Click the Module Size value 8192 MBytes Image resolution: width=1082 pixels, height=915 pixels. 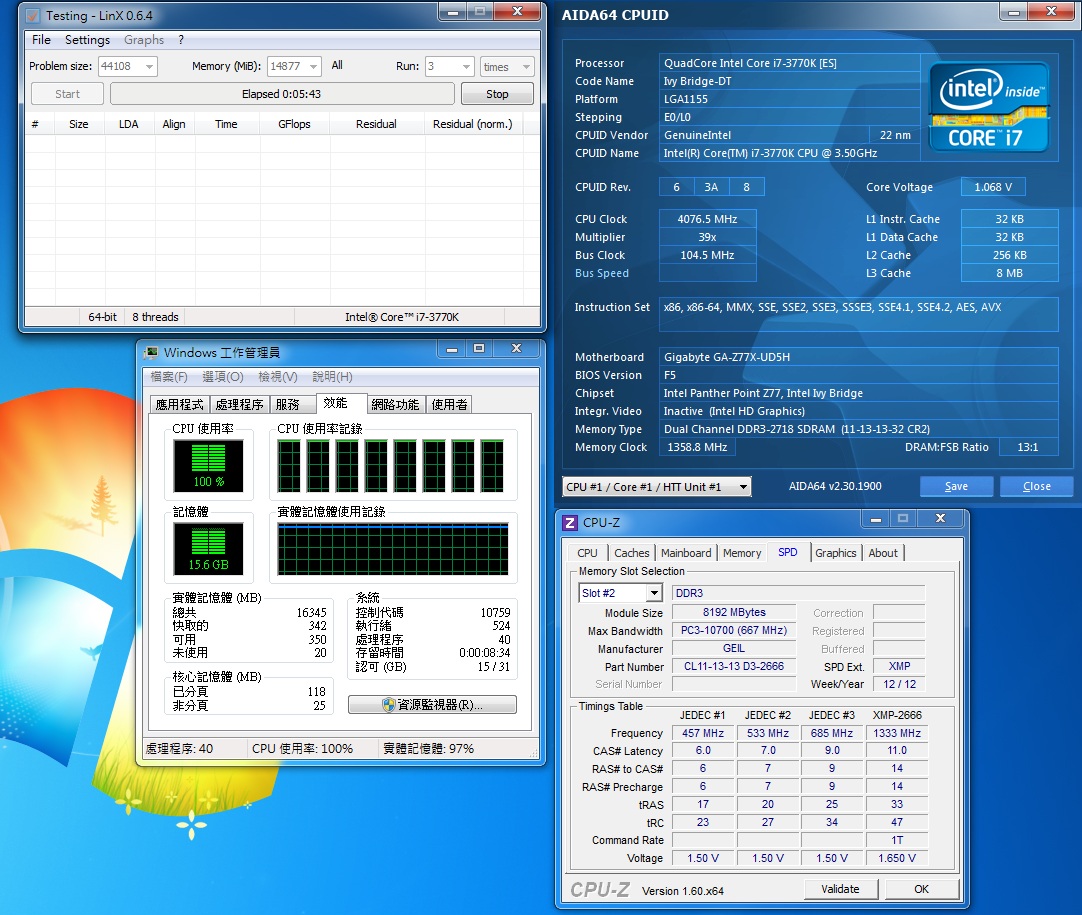click(x=734, y=613)
